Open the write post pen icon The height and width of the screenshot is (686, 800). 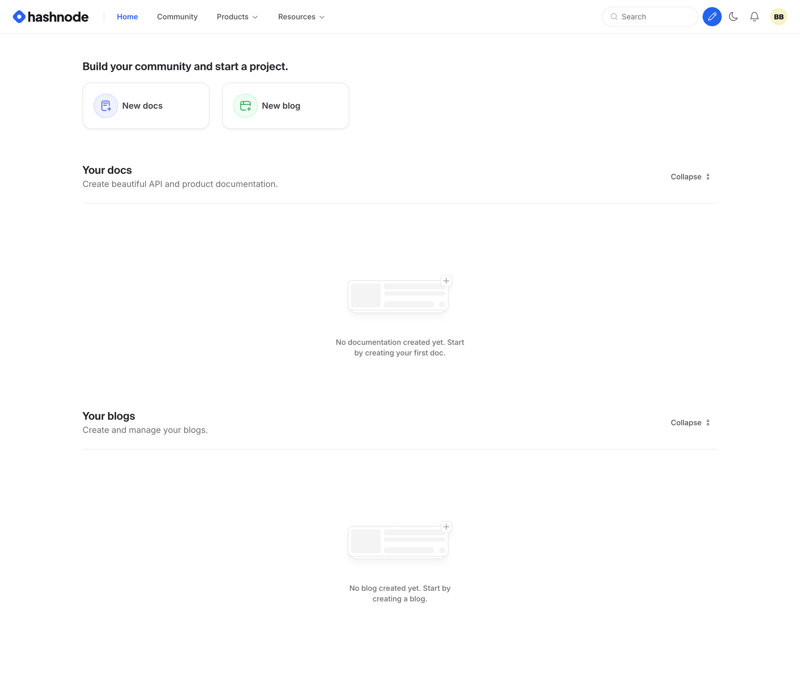tap(712, 16)
